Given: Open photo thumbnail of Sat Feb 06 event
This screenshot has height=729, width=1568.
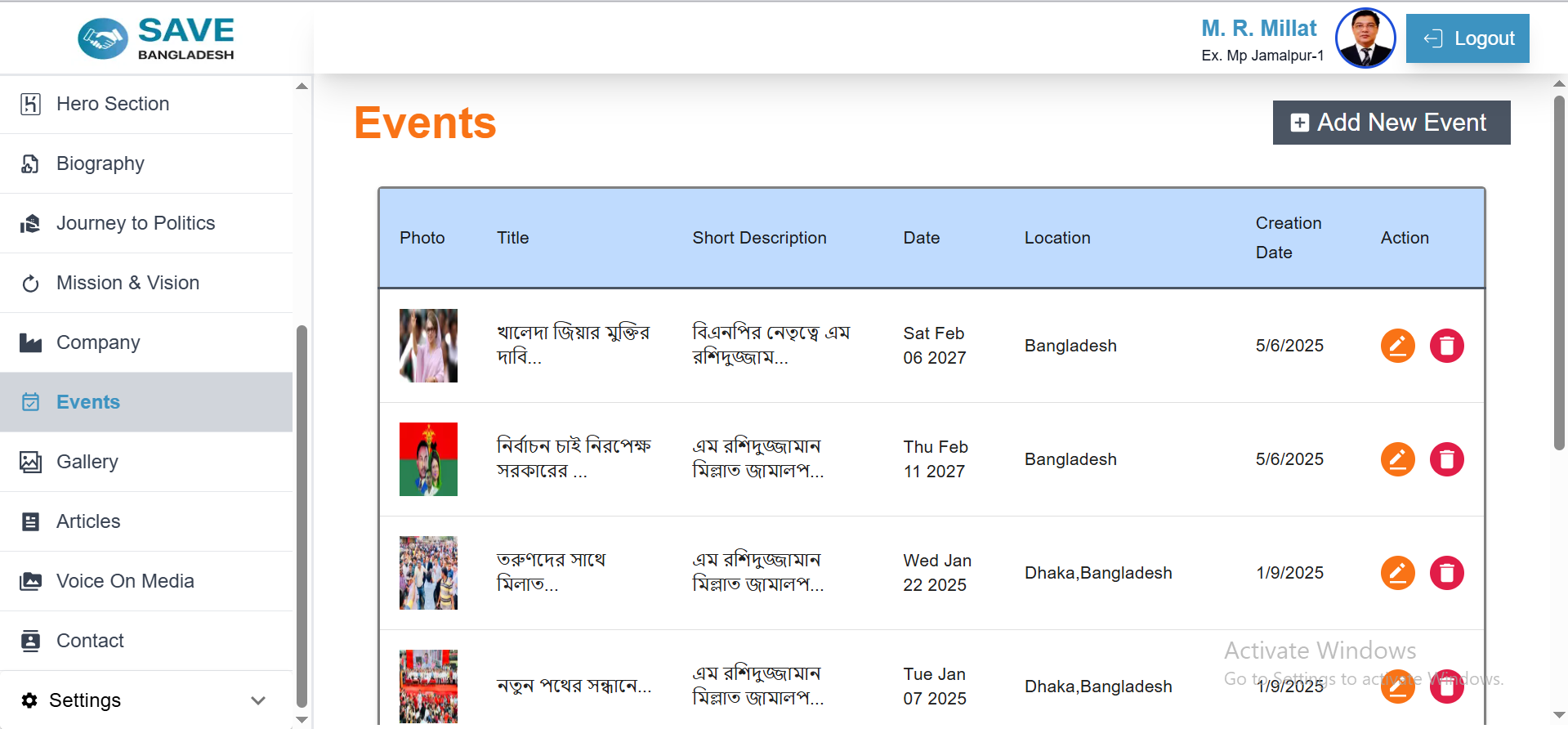Looking at the screenshot, I should (x=428, y=346).
